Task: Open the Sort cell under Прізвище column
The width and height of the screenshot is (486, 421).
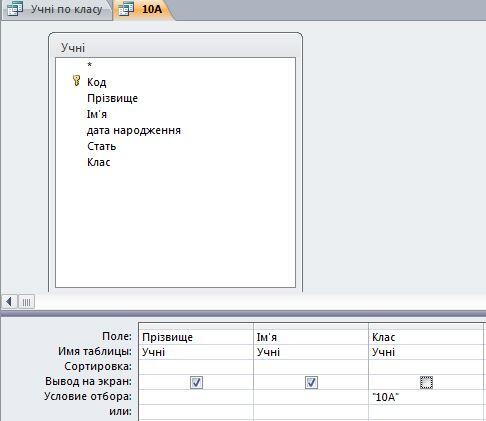Action: 196,367
